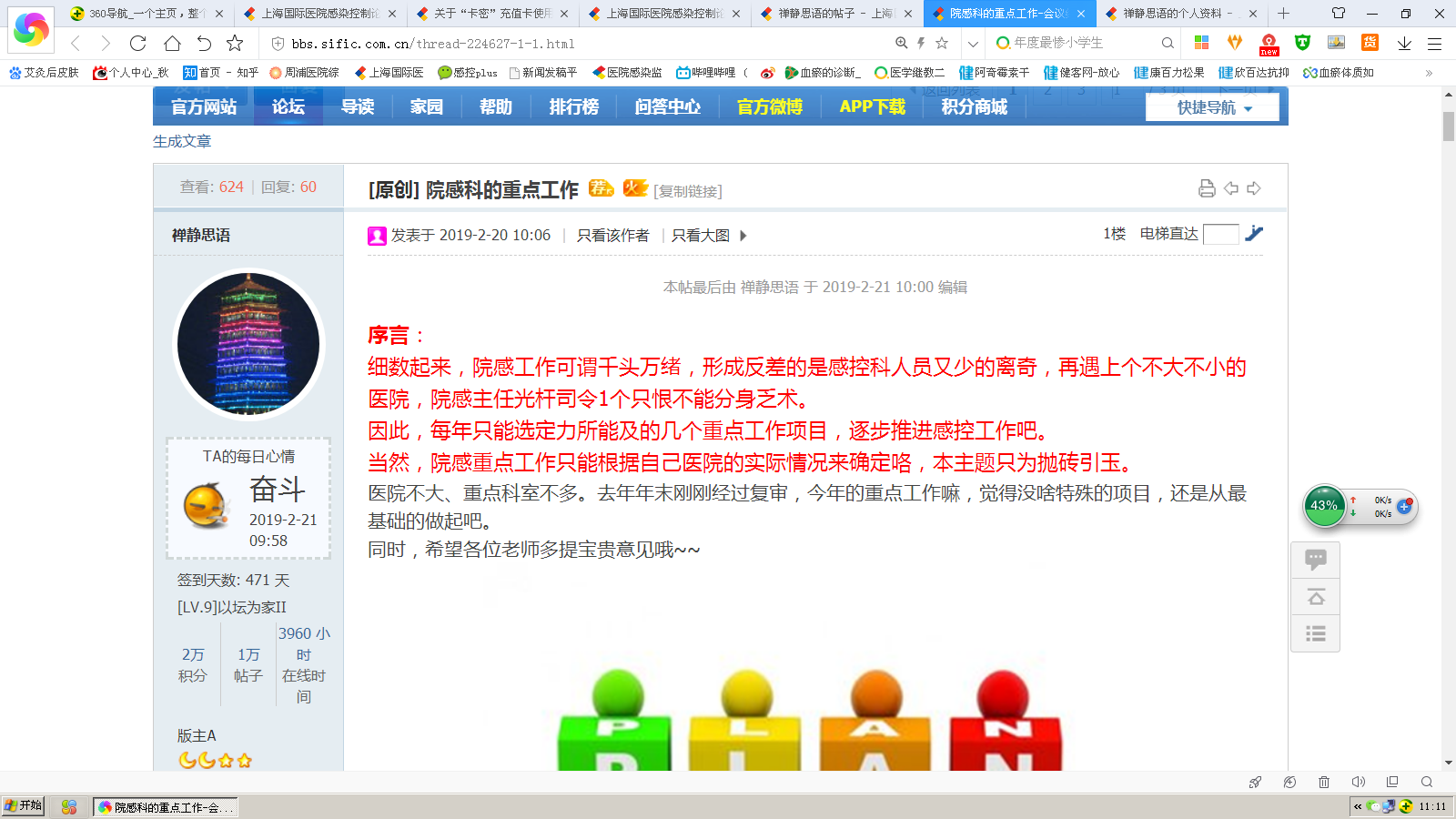Switch to the 论坛 navigation tab
Viewport: 1456px width, 819px height.
click(288, 107)
